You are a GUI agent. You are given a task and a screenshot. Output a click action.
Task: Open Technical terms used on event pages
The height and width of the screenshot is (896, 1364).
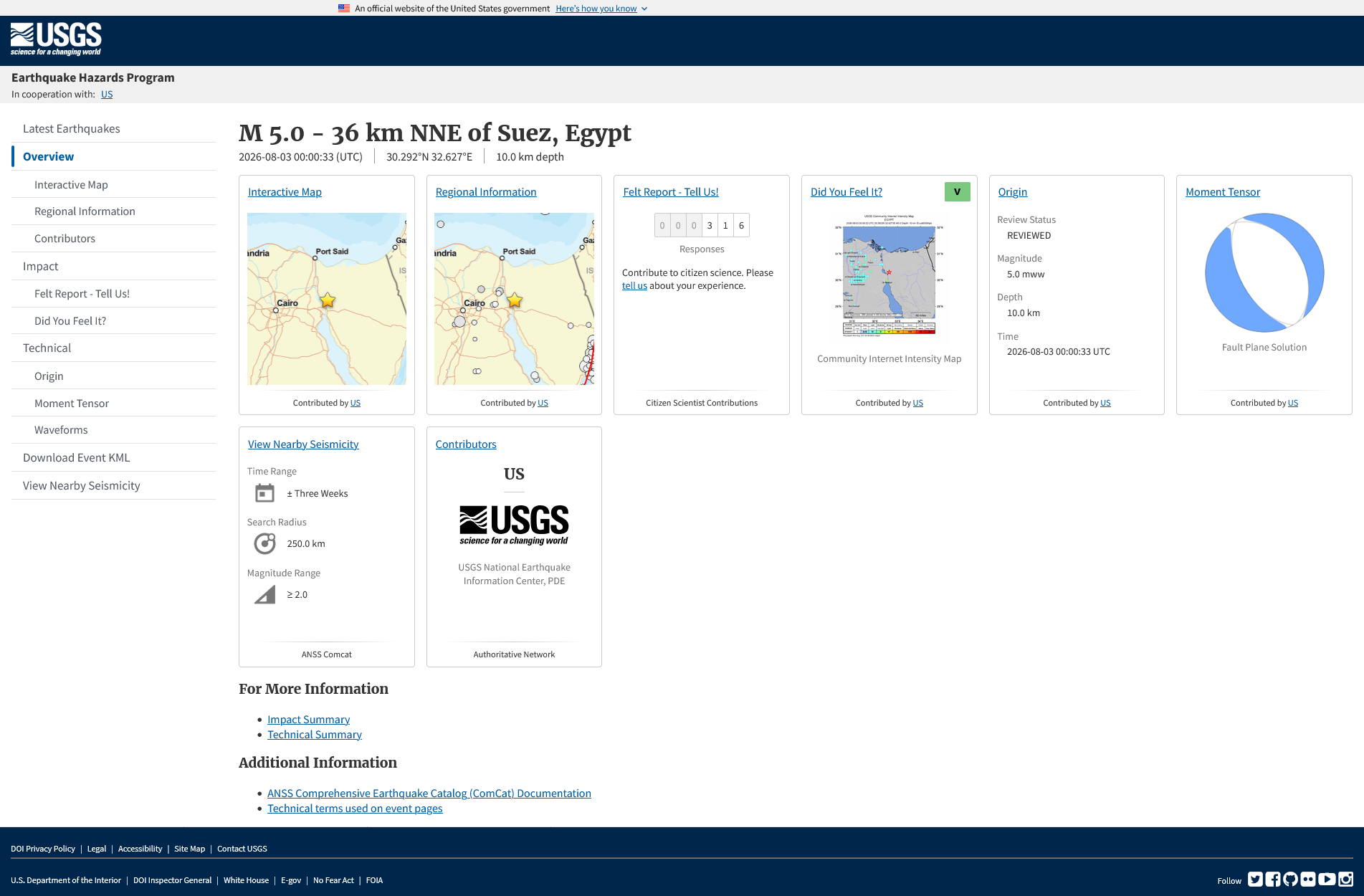pyautogui.click(x=355, y=809)
